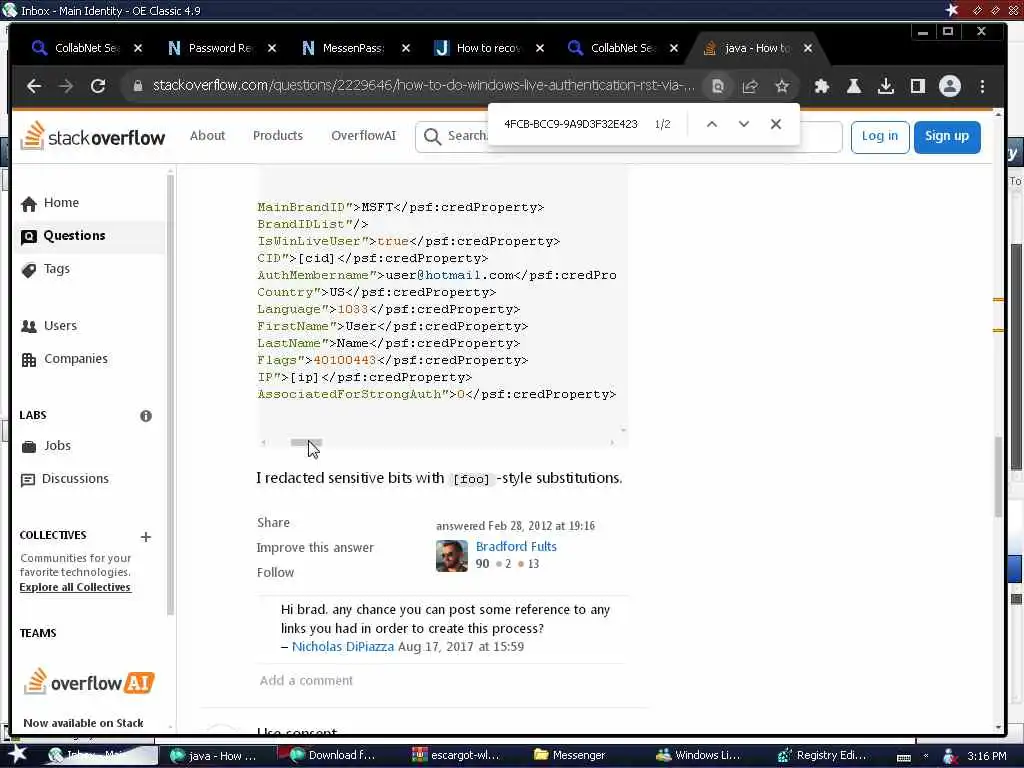Click the on-screen keyboard tray icon
This screenshot has width=1024, height=768.
[904, 757]
